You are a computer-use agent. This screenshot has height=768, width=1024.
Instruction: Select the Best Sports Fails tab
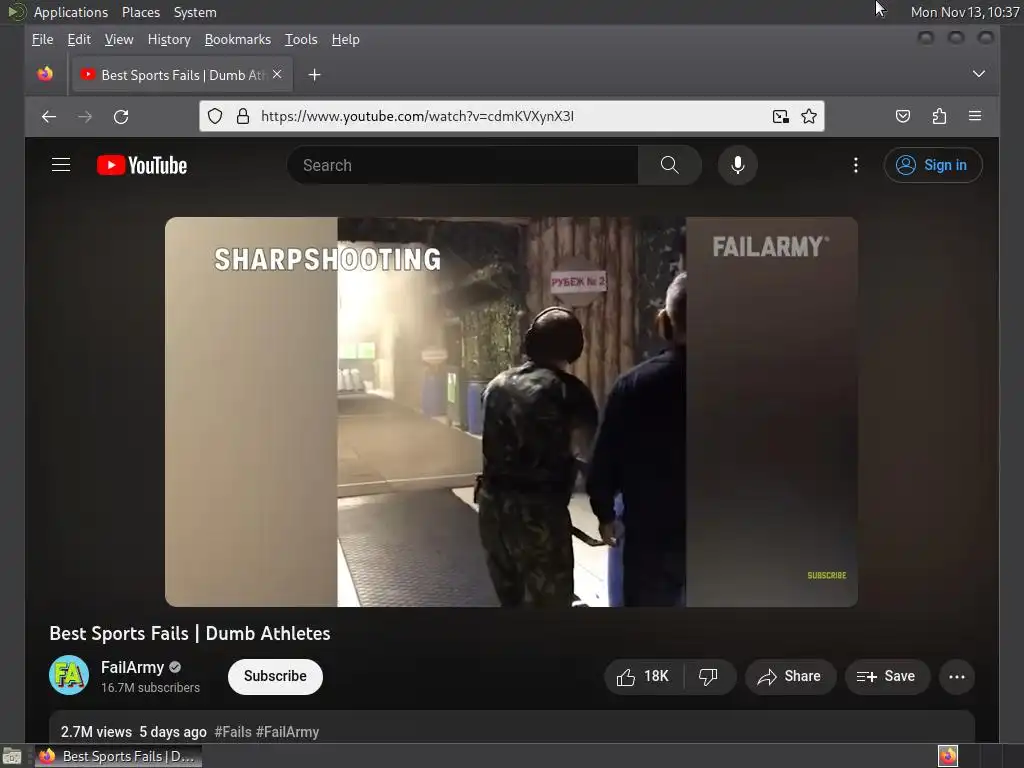coord(183,74)
